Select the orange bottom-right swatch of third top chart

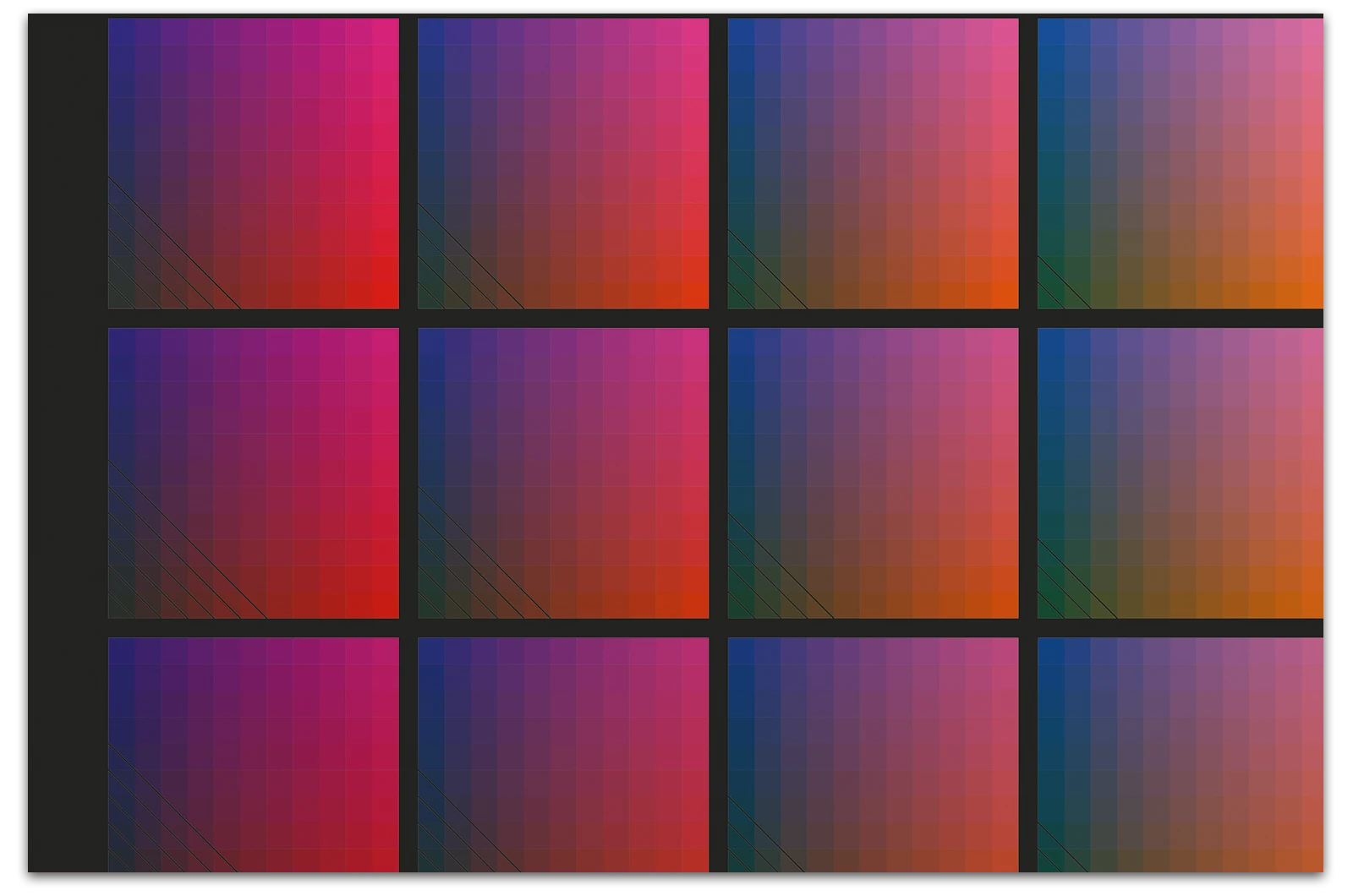[1005, 295]
